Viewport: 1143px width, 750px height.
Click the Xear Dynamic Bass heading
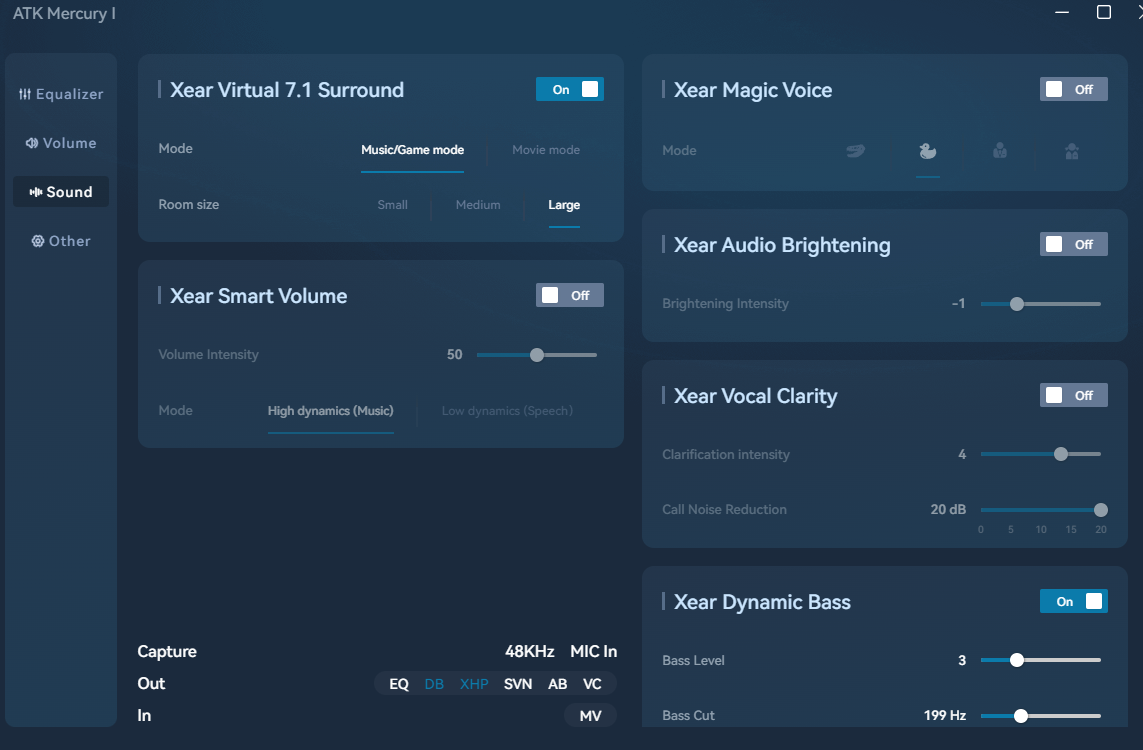coord(762,602)
